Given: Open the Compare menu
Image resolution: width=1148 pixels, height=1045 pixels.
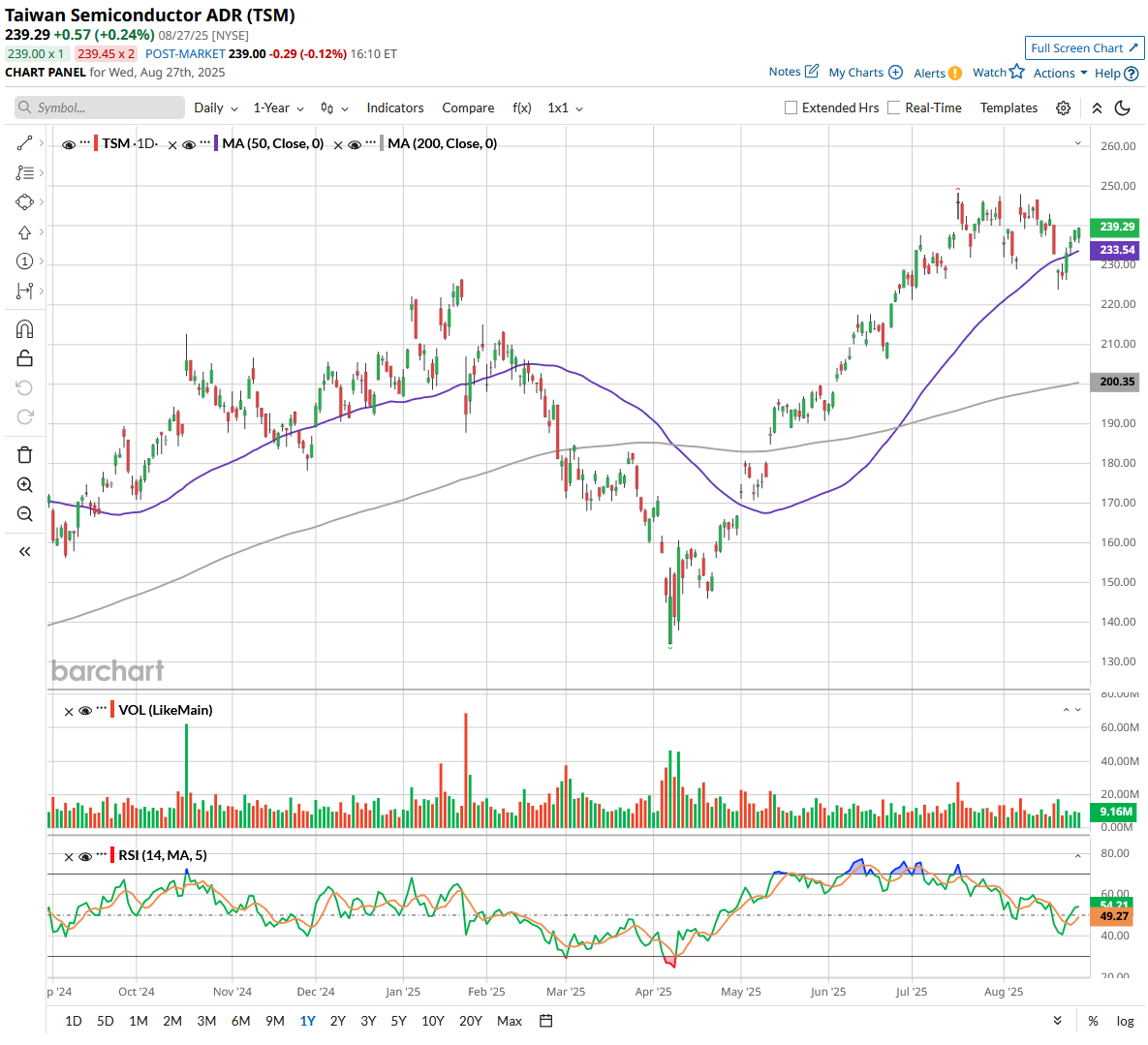Looking at the screenshot, I should (469, 108).
